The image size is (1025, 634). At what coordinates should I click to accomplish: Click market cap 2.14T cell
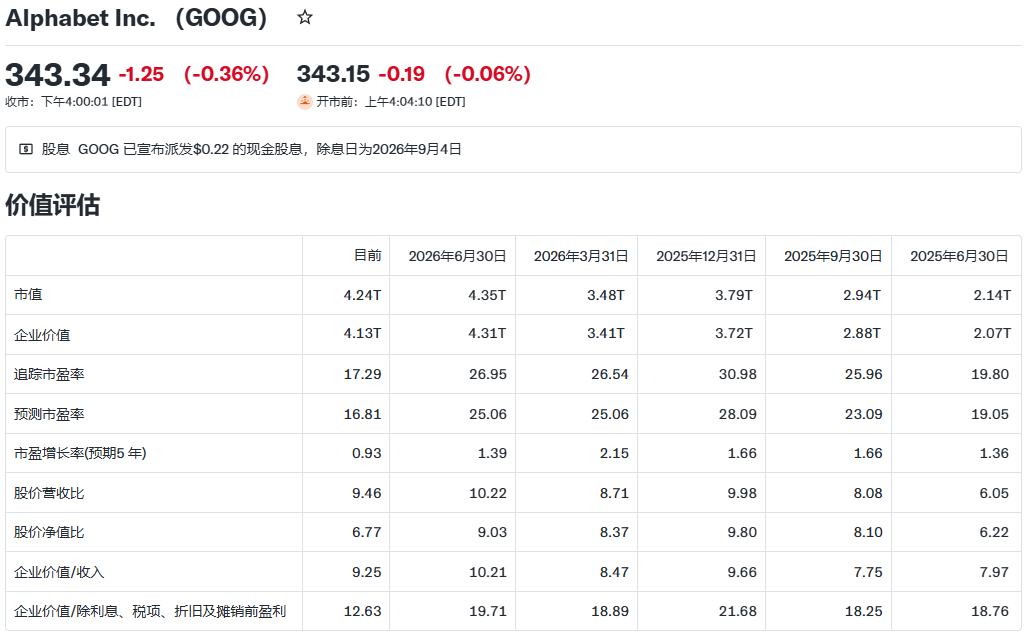click(992, 295)
